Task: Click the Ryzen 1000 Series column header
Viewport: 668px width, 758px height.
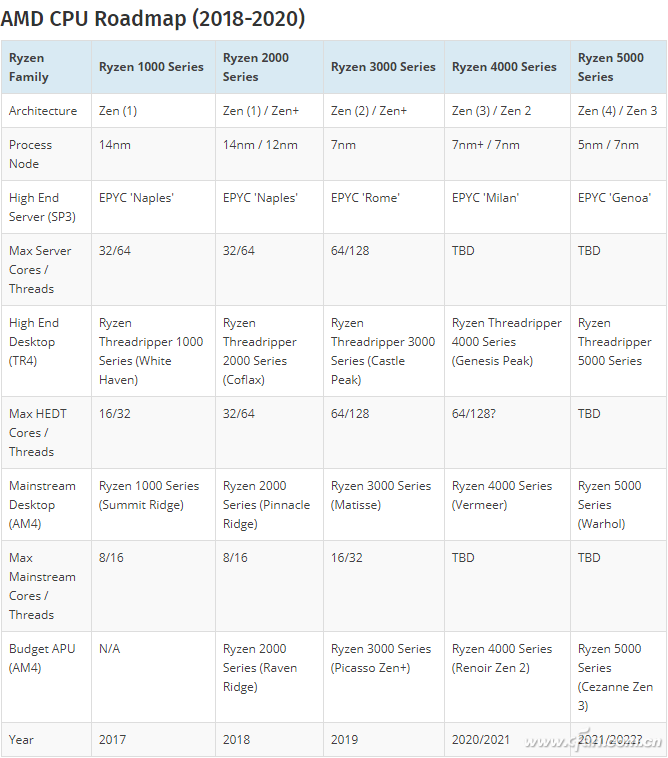Action: click(x=151, y=67)
